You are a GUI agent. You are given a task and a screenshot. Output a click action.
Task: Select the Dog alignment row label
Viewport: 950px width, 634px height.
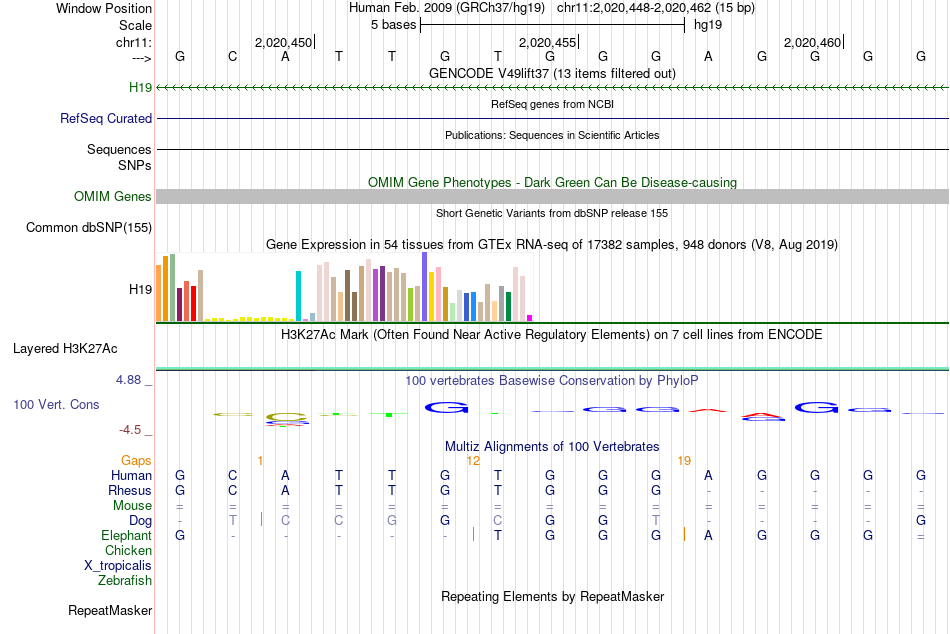point(140,521)
